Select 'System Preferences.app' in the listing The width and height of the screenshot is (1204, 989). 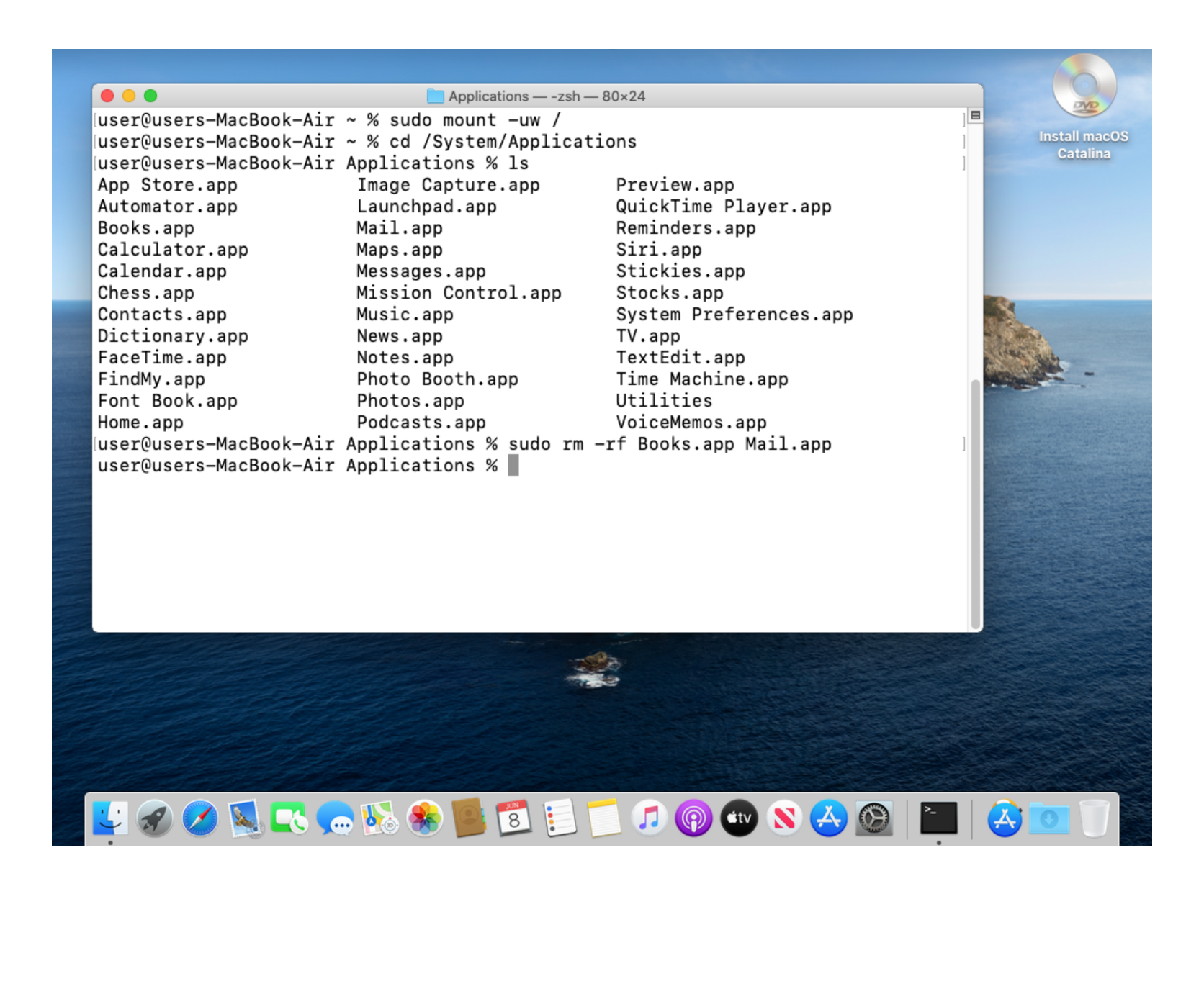734,315
